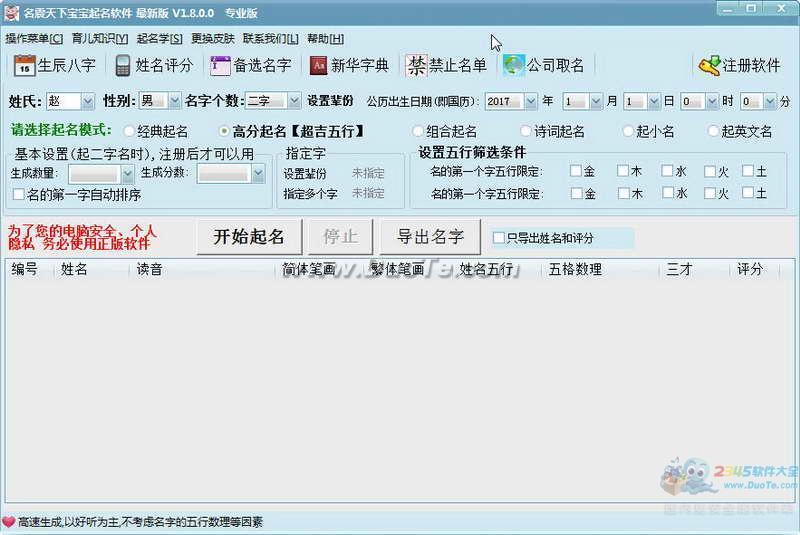Image resolution: width=800 pixels, height=535 pixels.
Task: Click the 注册软件 key icon
Action: pyautogui.click(x=709, y=66)
